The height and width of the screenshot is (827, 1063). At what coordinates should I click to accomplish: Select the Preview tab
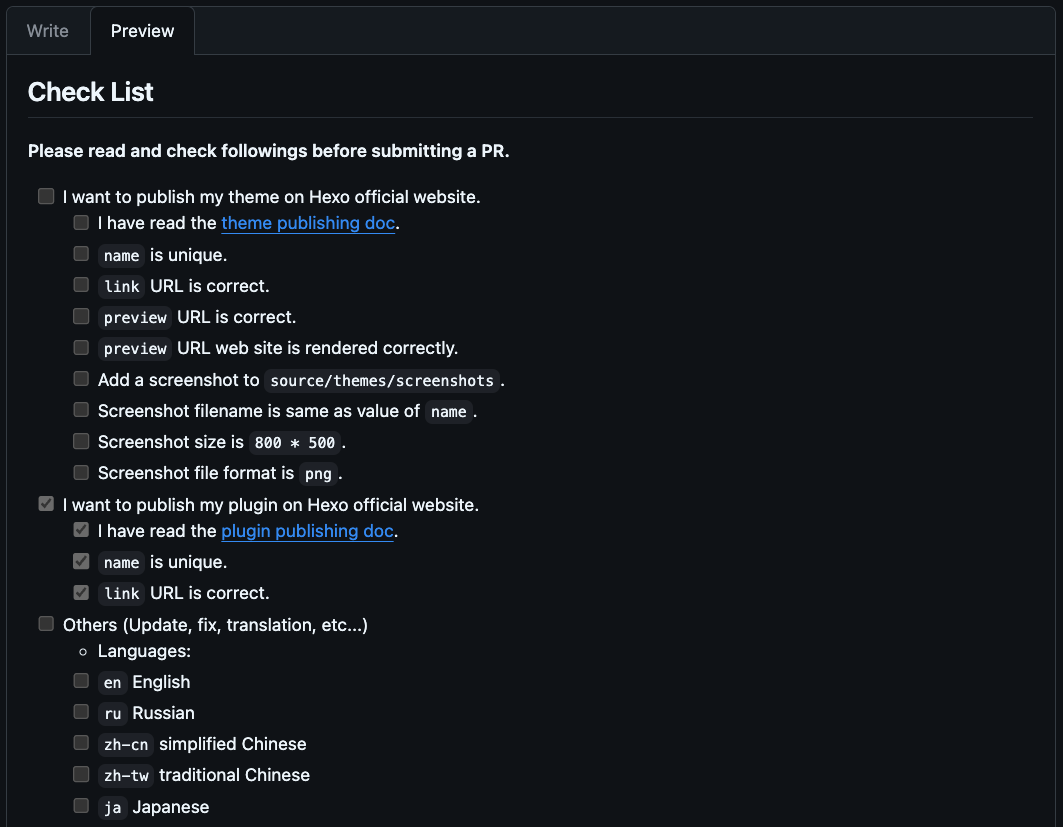(x=142, y=31)
